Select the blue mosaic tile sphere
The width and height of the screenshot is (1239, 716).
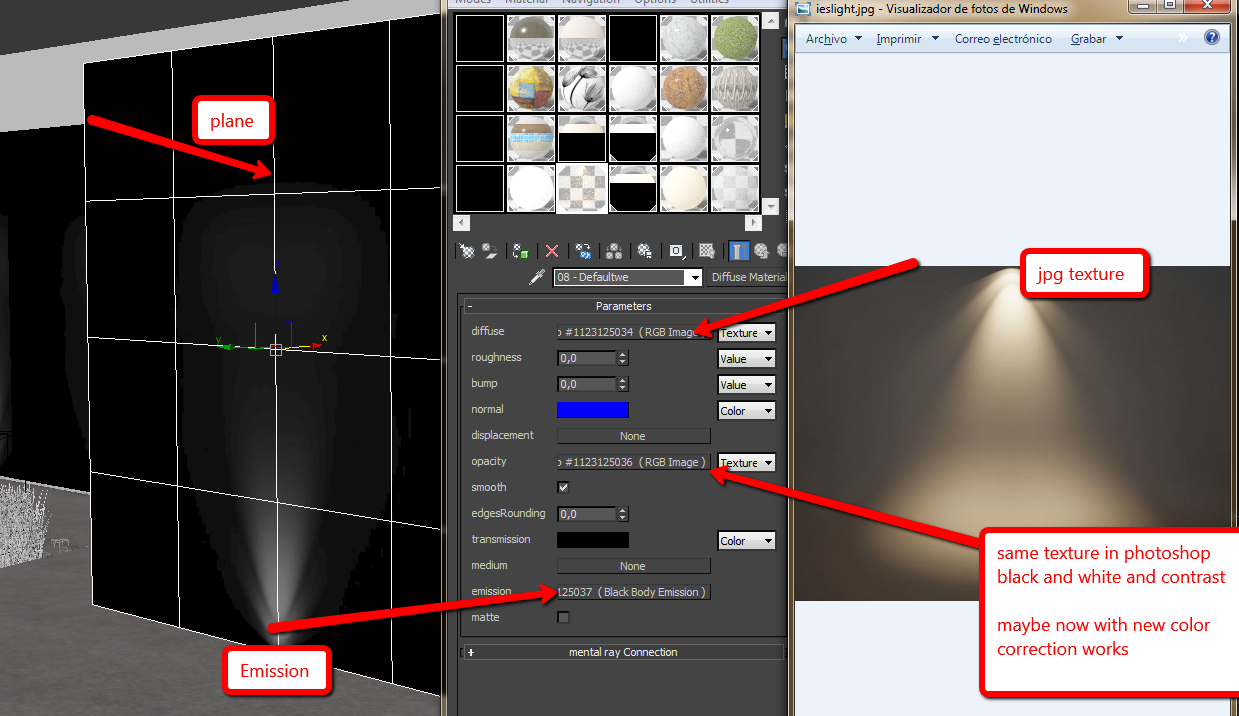click(x=531, y=138)
